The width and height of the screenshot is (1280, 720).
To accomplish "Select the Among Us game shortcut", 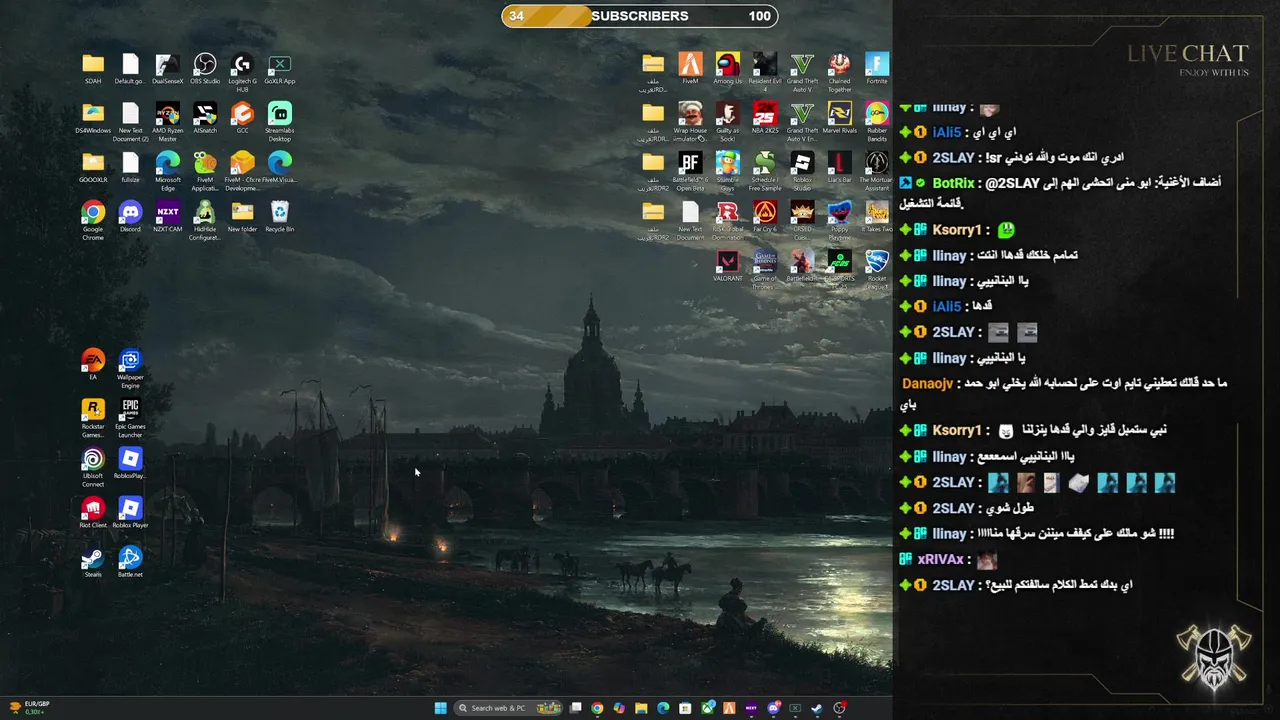I will [x=728, y=69].
